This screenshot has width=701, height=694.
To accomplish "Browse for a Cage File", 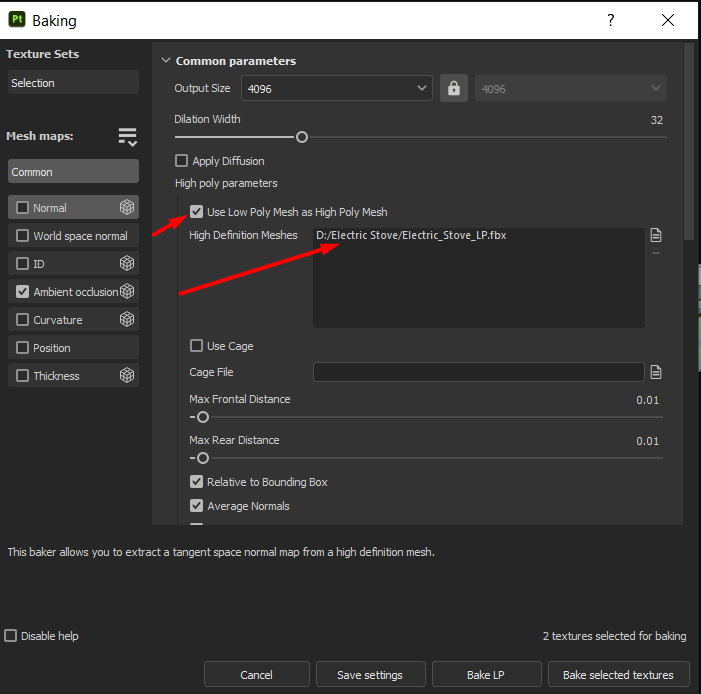I will coord(656,372).
